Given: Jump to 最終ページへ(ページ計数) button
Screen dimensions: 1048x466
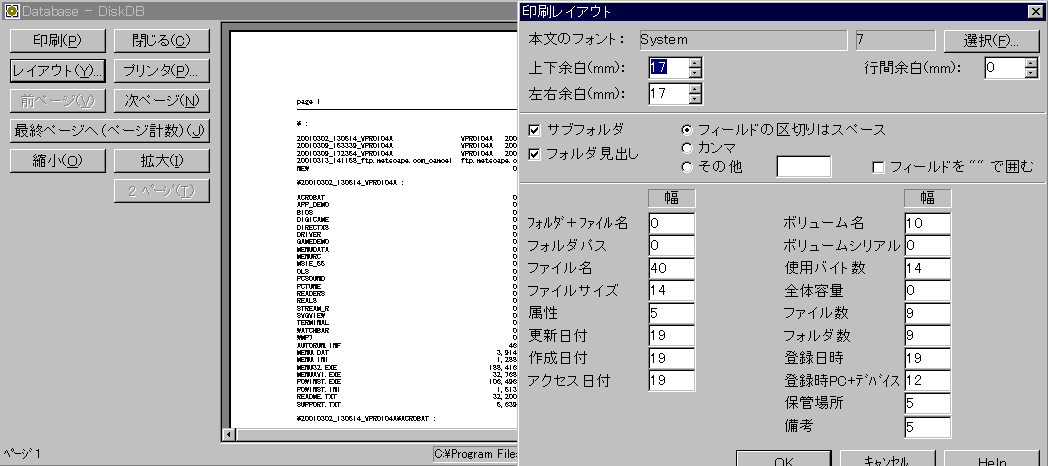Looking at the screenshot, I should pos(108,131).
